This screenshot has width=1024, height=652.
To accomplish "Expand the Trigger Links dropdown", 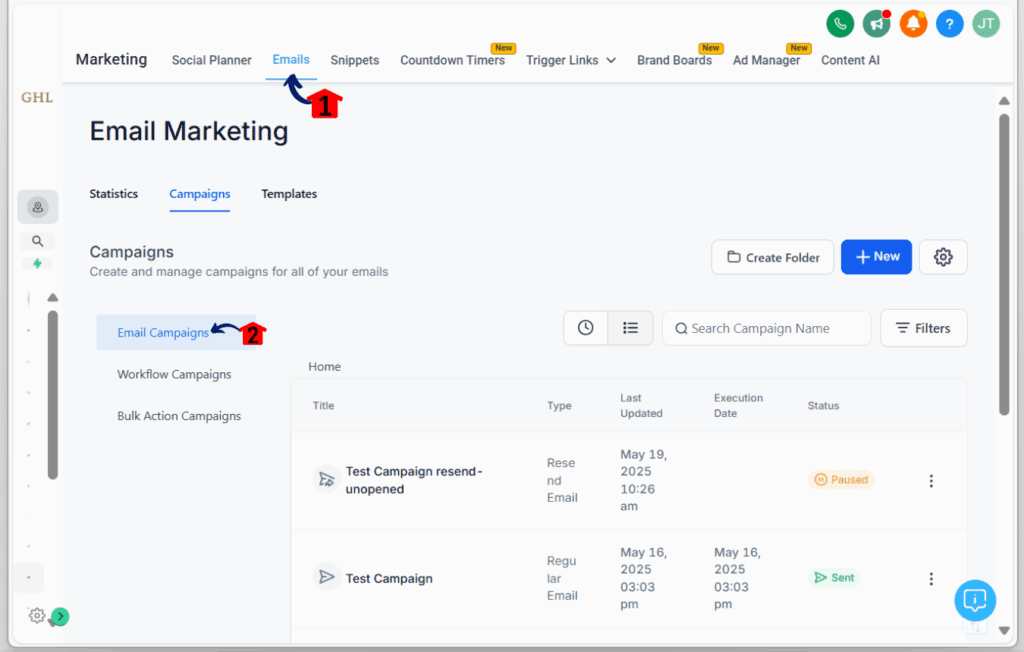I will [571, 60].
